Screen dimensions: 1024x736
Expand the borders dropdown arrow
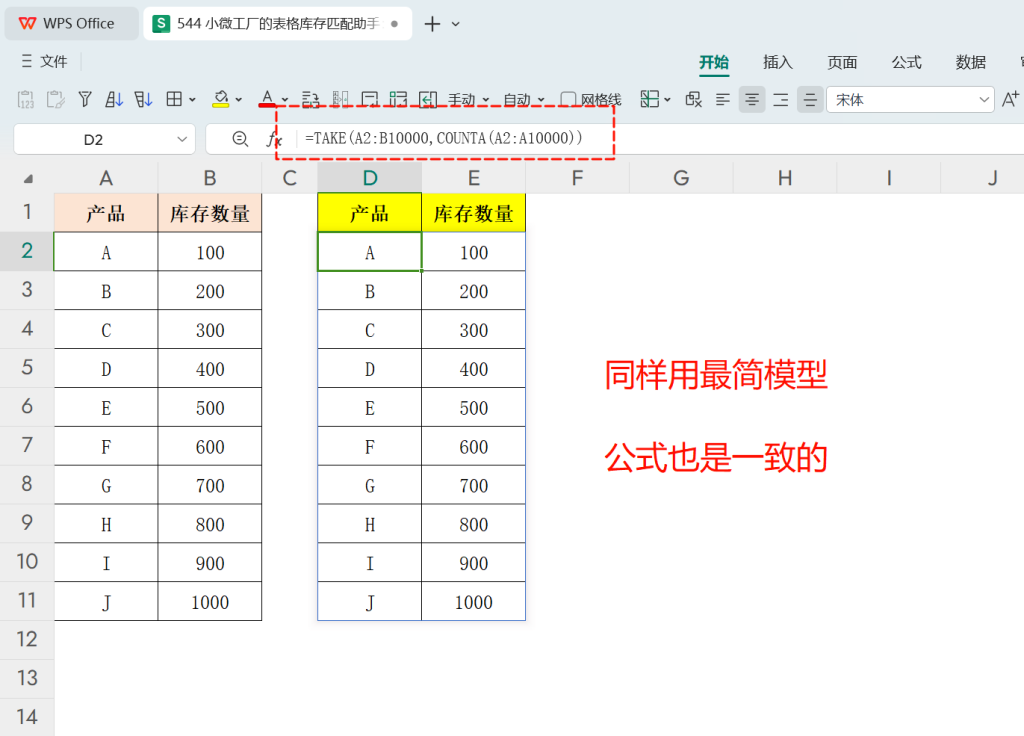click(x=192, y=100)
